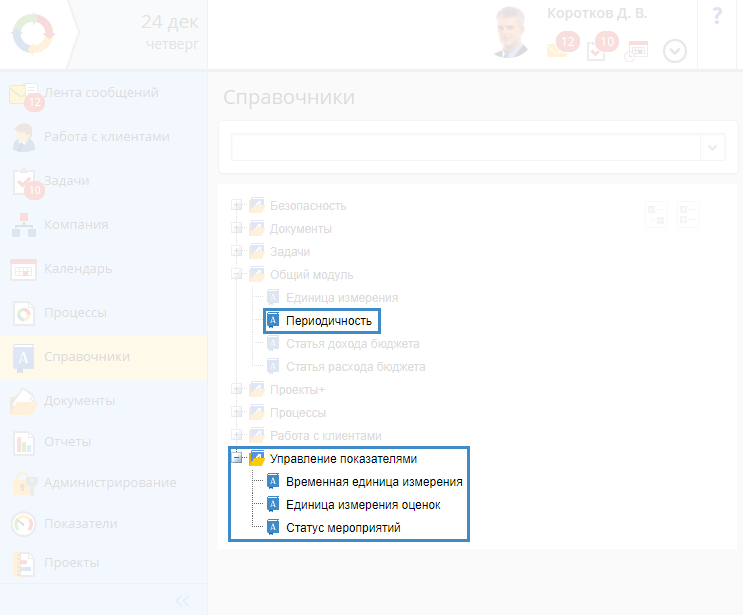Click the Лента сообщений envelope icon
The image size is (743, 615).
click(x=24, y=95)
